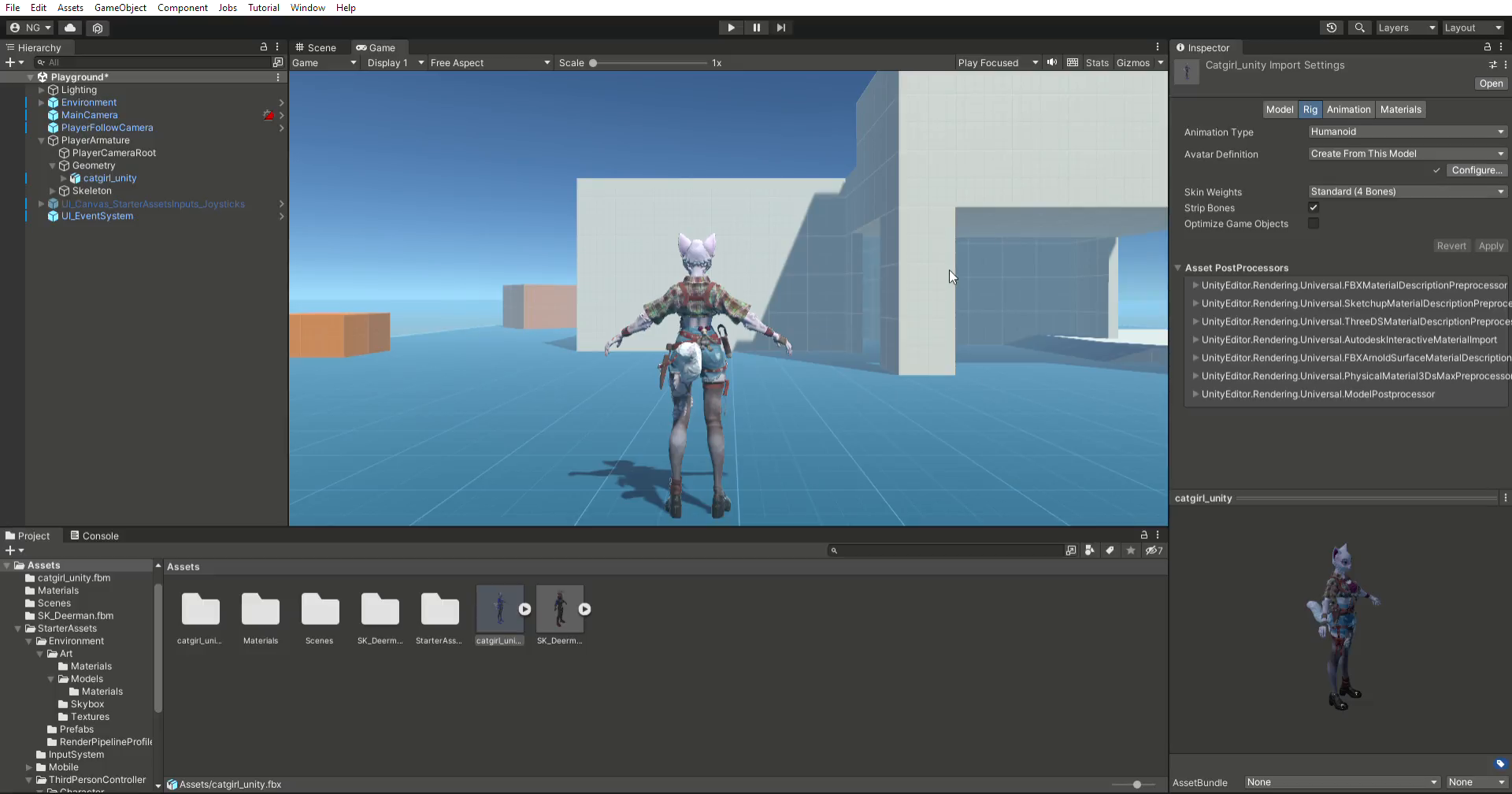Screen dimensions: 1512x794
Task: Expand the Lighting object in Hierarchy
Action: point(42,90)
